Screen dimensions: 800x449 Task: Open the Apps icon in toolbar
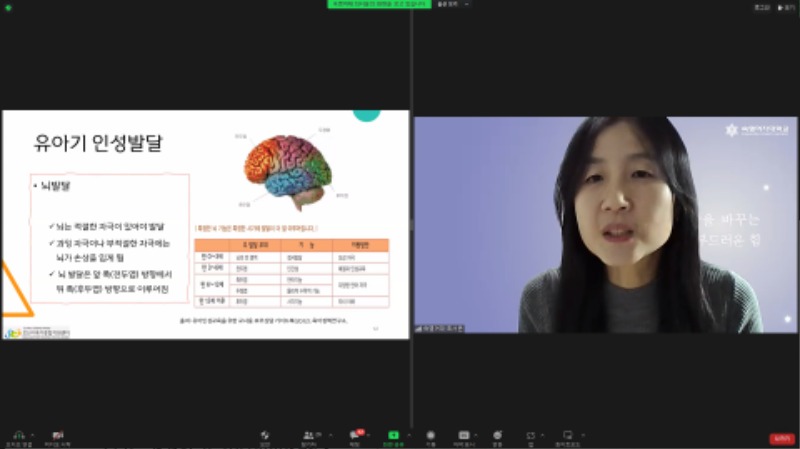[531, 436]
